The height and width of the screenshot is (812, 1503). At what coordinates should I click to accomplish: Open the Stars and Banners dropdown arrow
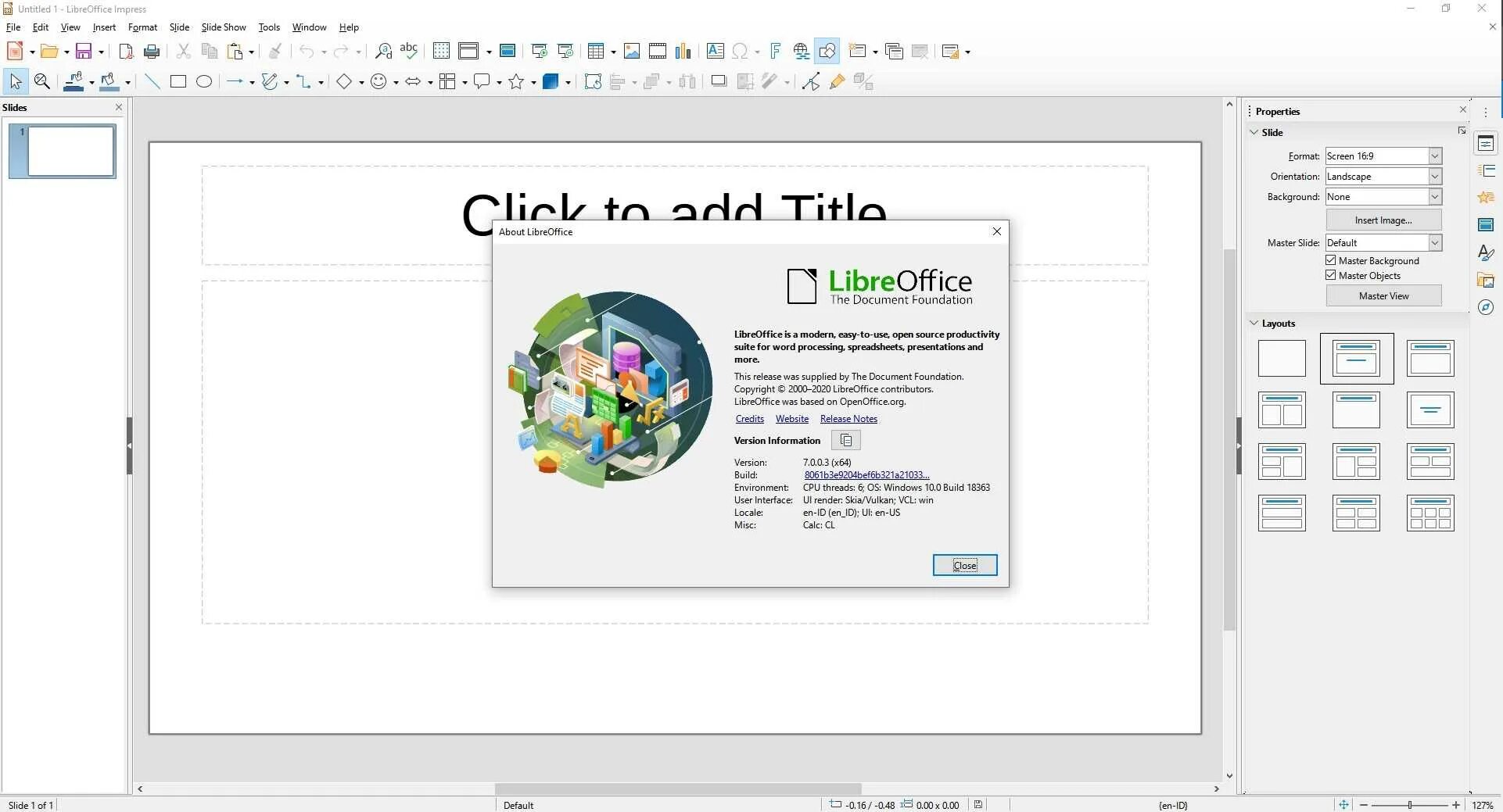point(533,82)
